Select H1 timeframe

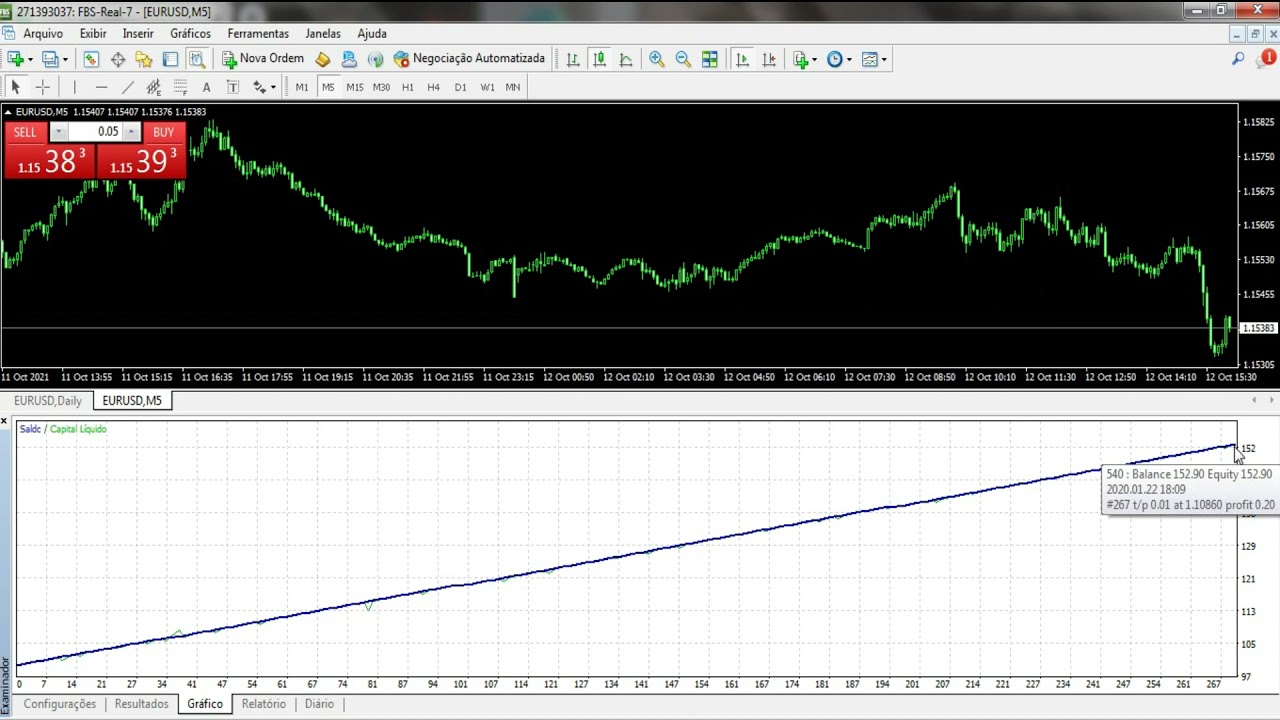coord(408,87)
